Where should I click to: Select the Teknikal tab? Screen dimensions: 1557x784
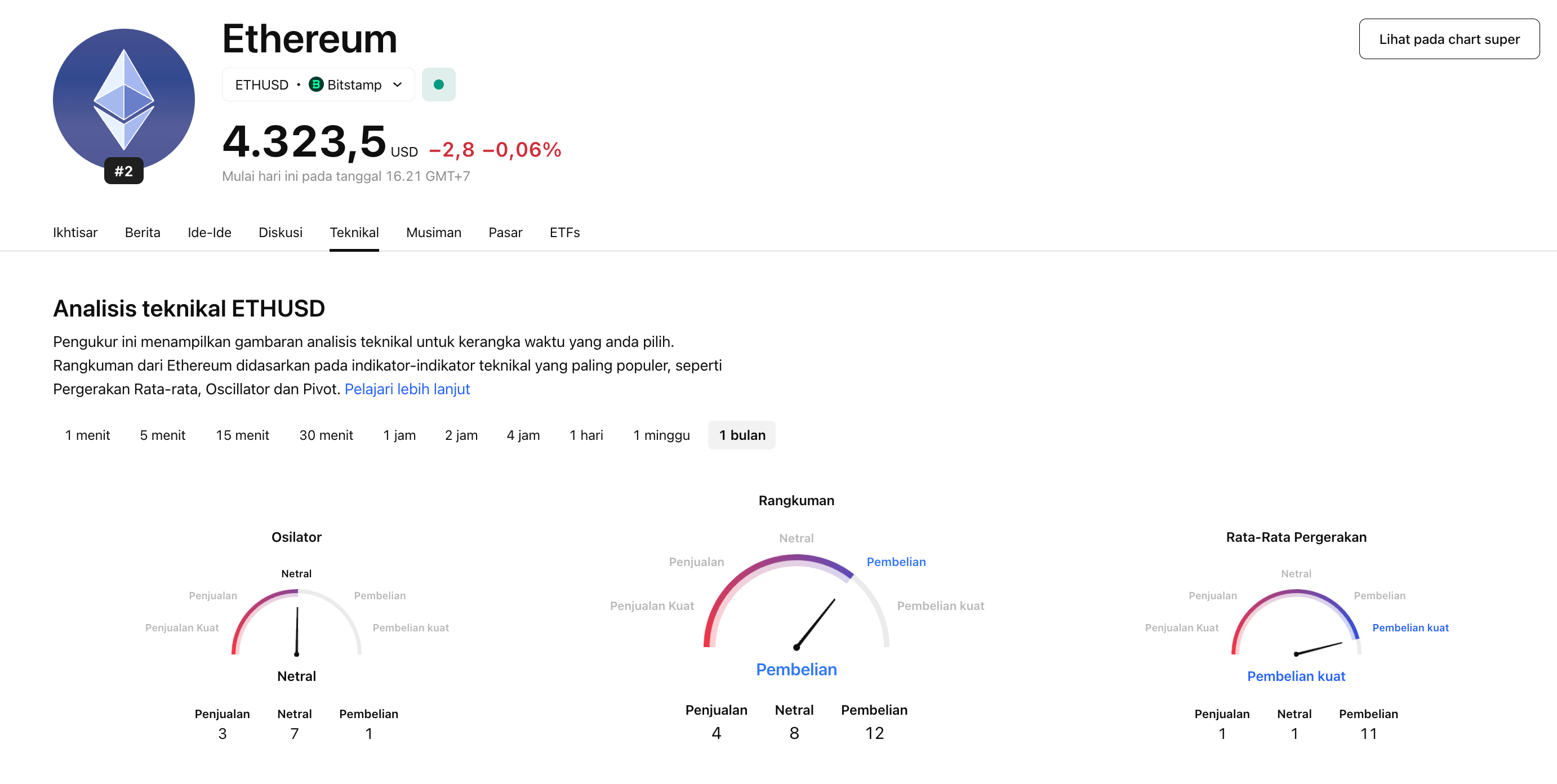354,233
